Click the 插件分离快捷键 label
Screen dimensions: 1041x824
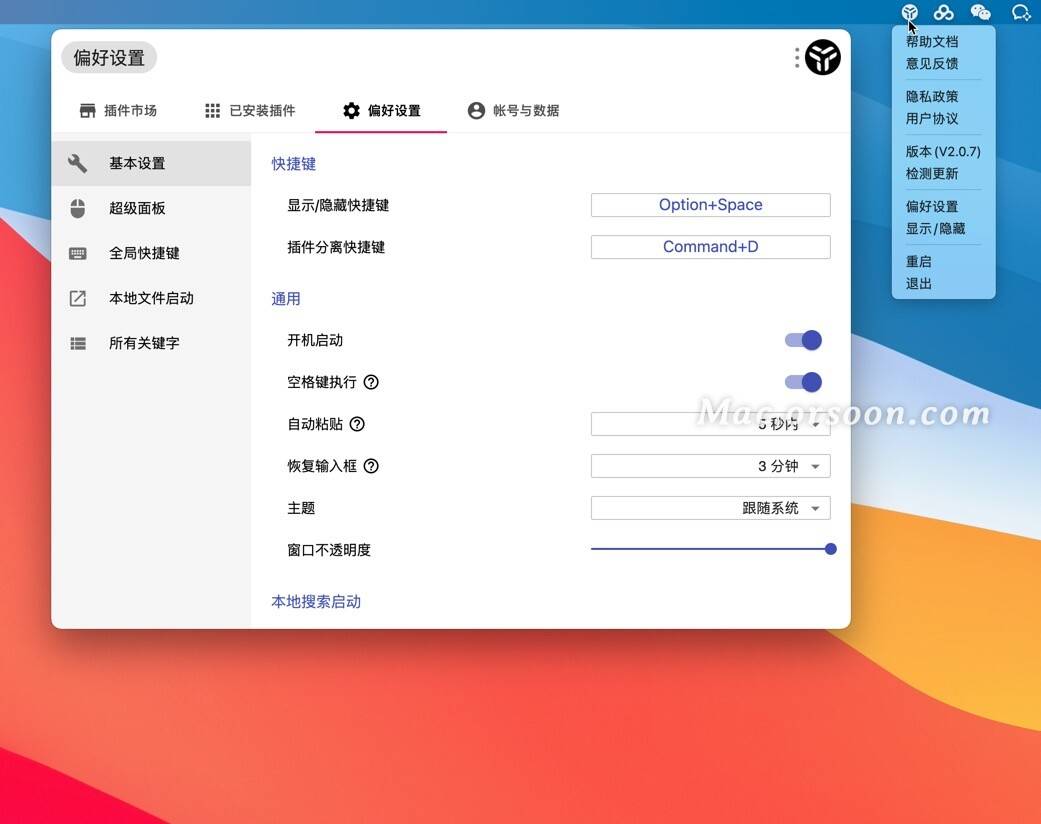[x=336, y=247]
